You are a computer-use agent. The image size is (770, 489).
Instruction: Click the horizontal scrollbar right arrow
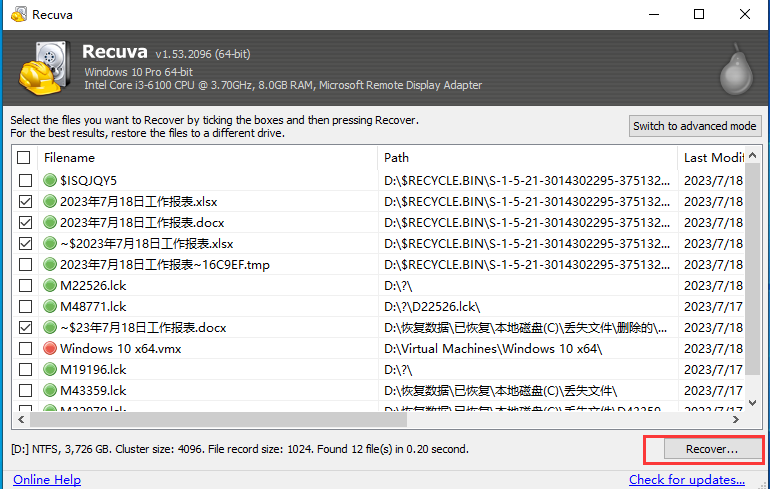(x=736, y=419)
